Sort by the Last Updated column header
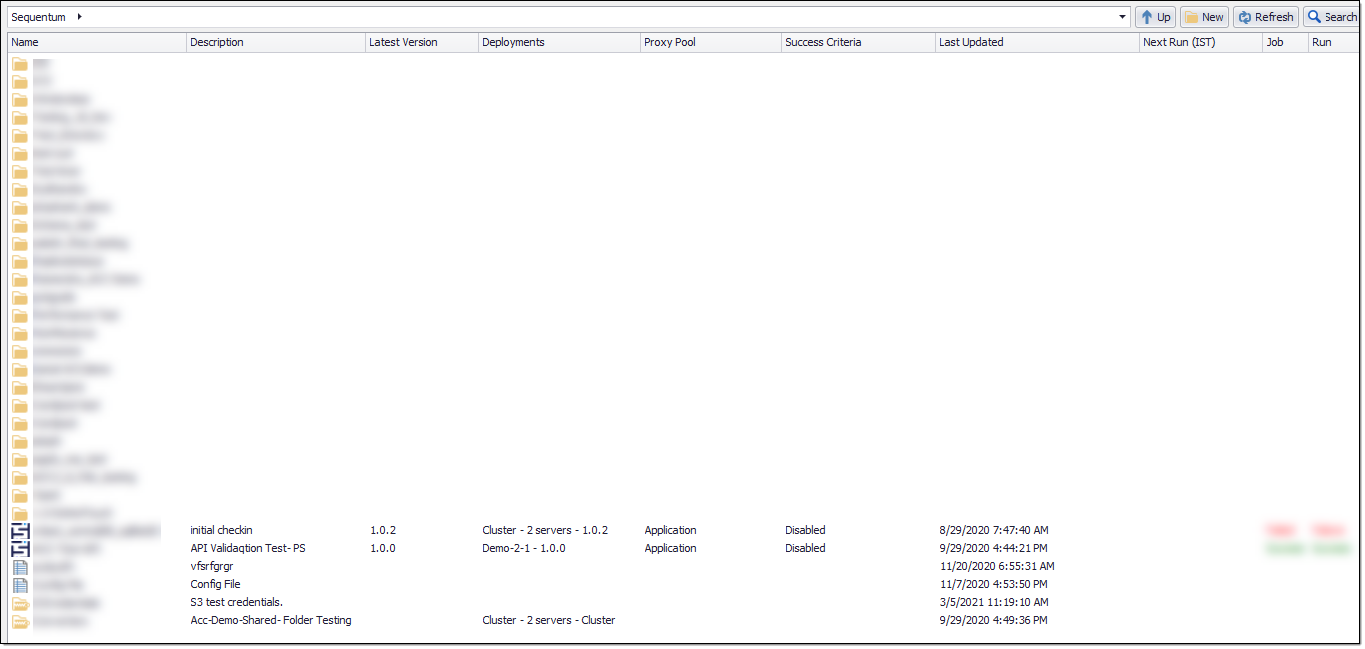The height and width of the screenshot is (649, 1365). 971,42
